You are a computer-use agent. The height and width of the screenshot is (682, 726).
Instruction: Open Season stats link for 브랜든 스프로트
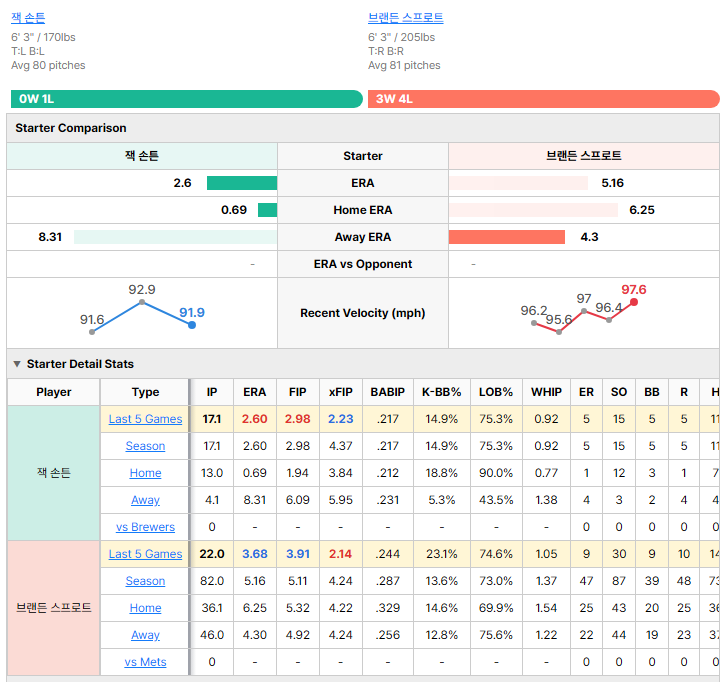click(145, 581)
